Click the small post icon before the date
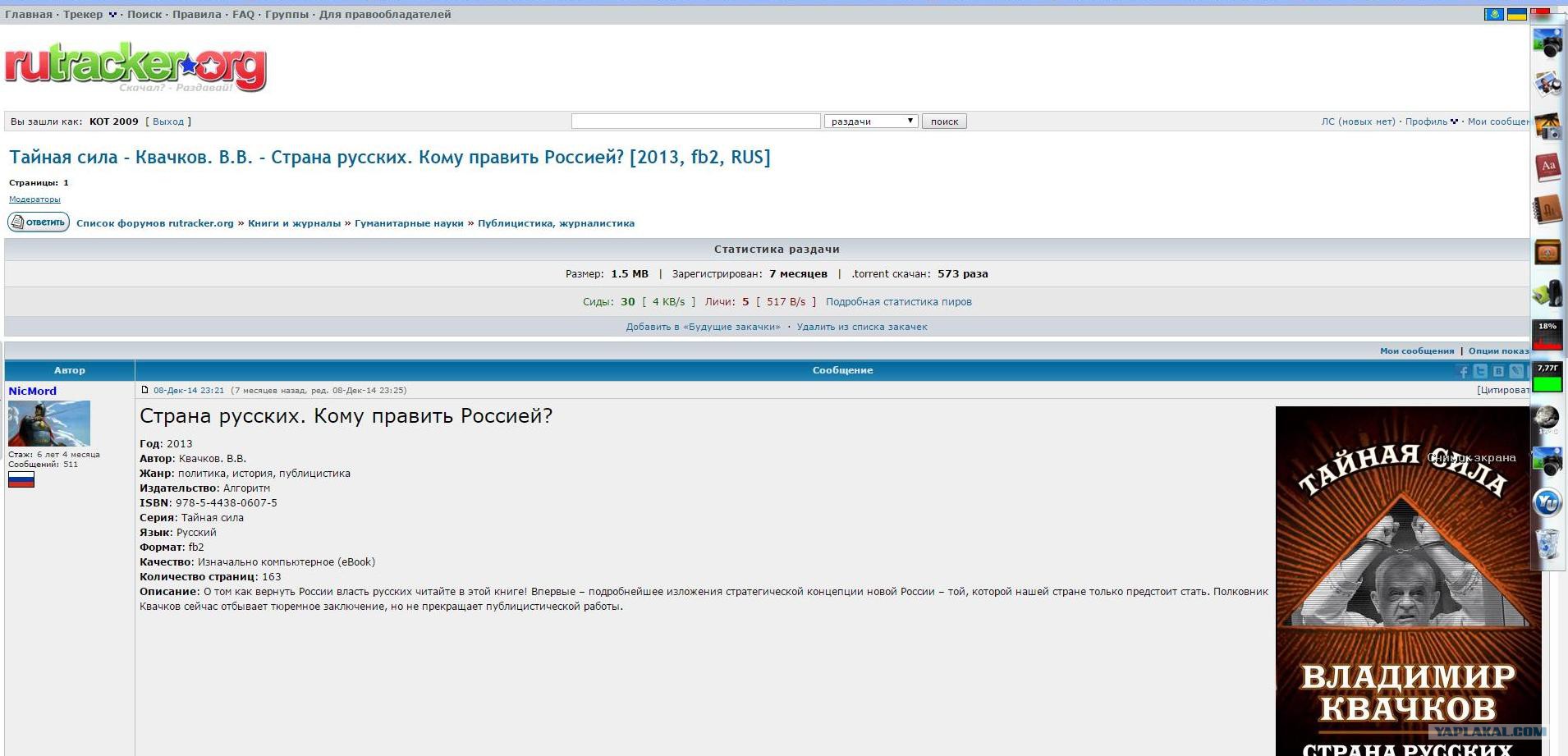 pyautogui.click(x=145, y=390)
